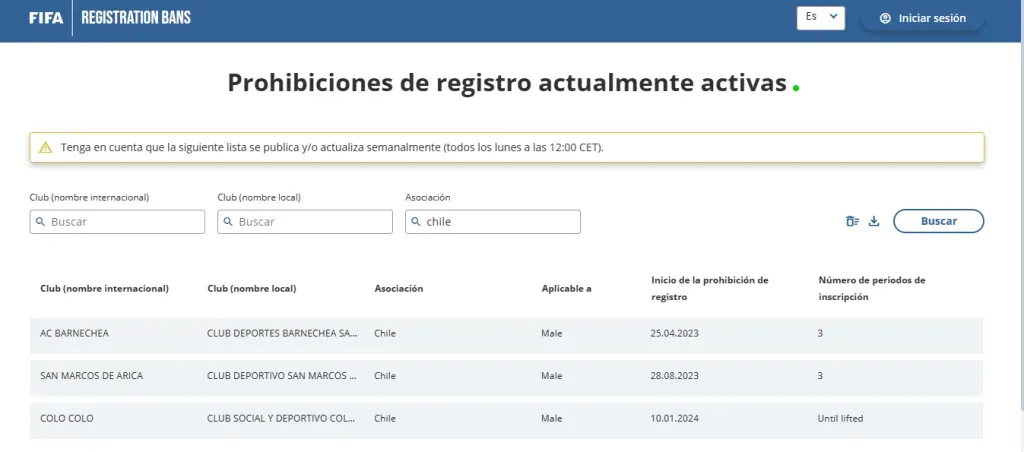Screen dimensions: 1024x452
Task: Click periods value 3 in SAN MARCOS row
Action: (820, 376)
